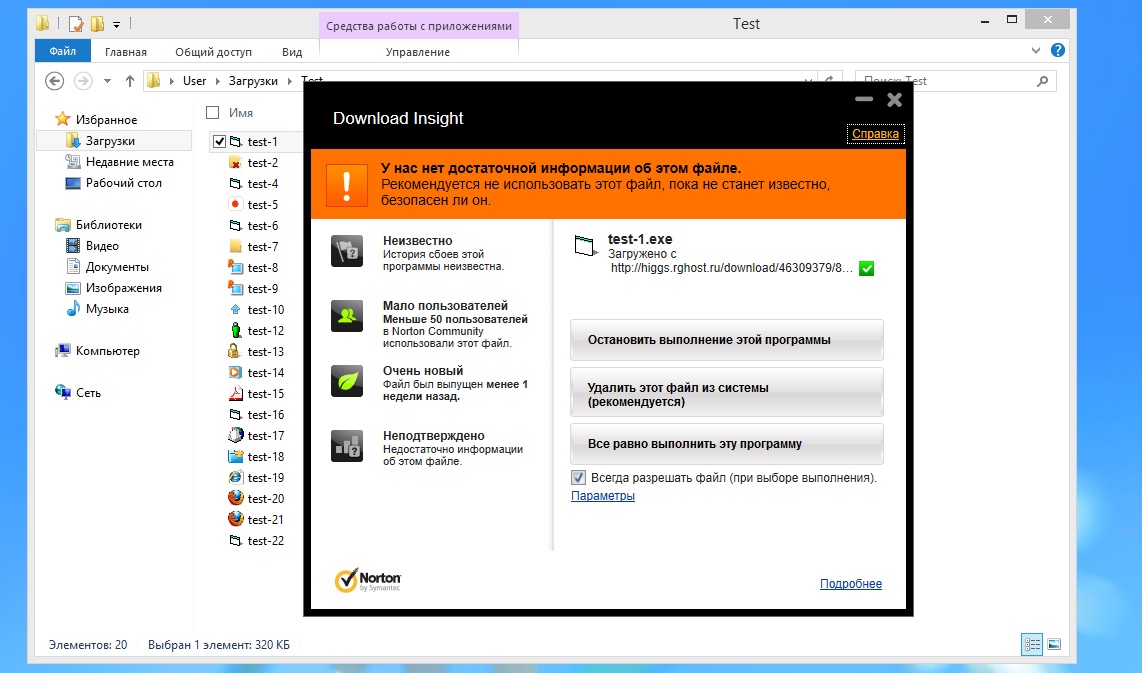Select Загрузки in the favorites sidebar
Screen dimensions: 1142x673
(x=110, y=141)
